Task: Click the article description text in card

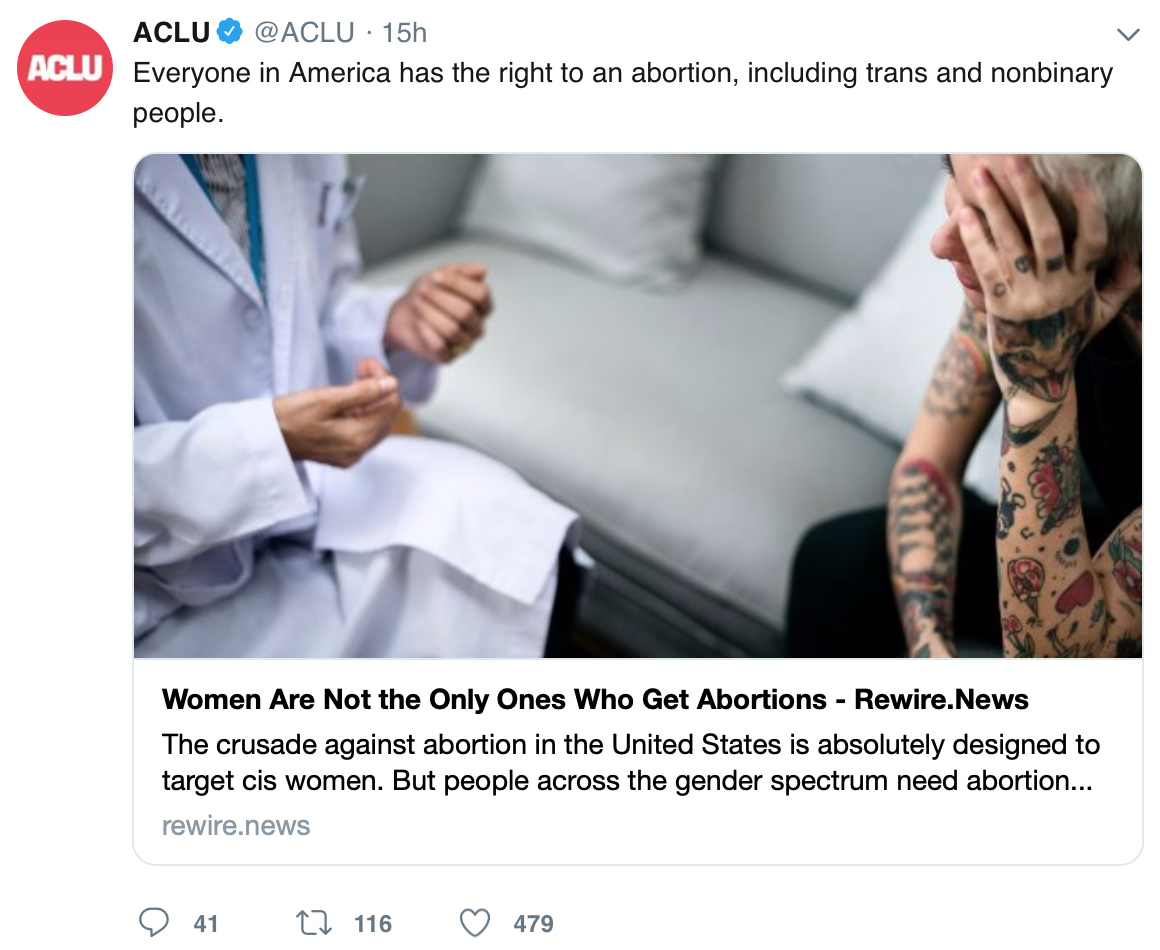Action: pos(630,762)
